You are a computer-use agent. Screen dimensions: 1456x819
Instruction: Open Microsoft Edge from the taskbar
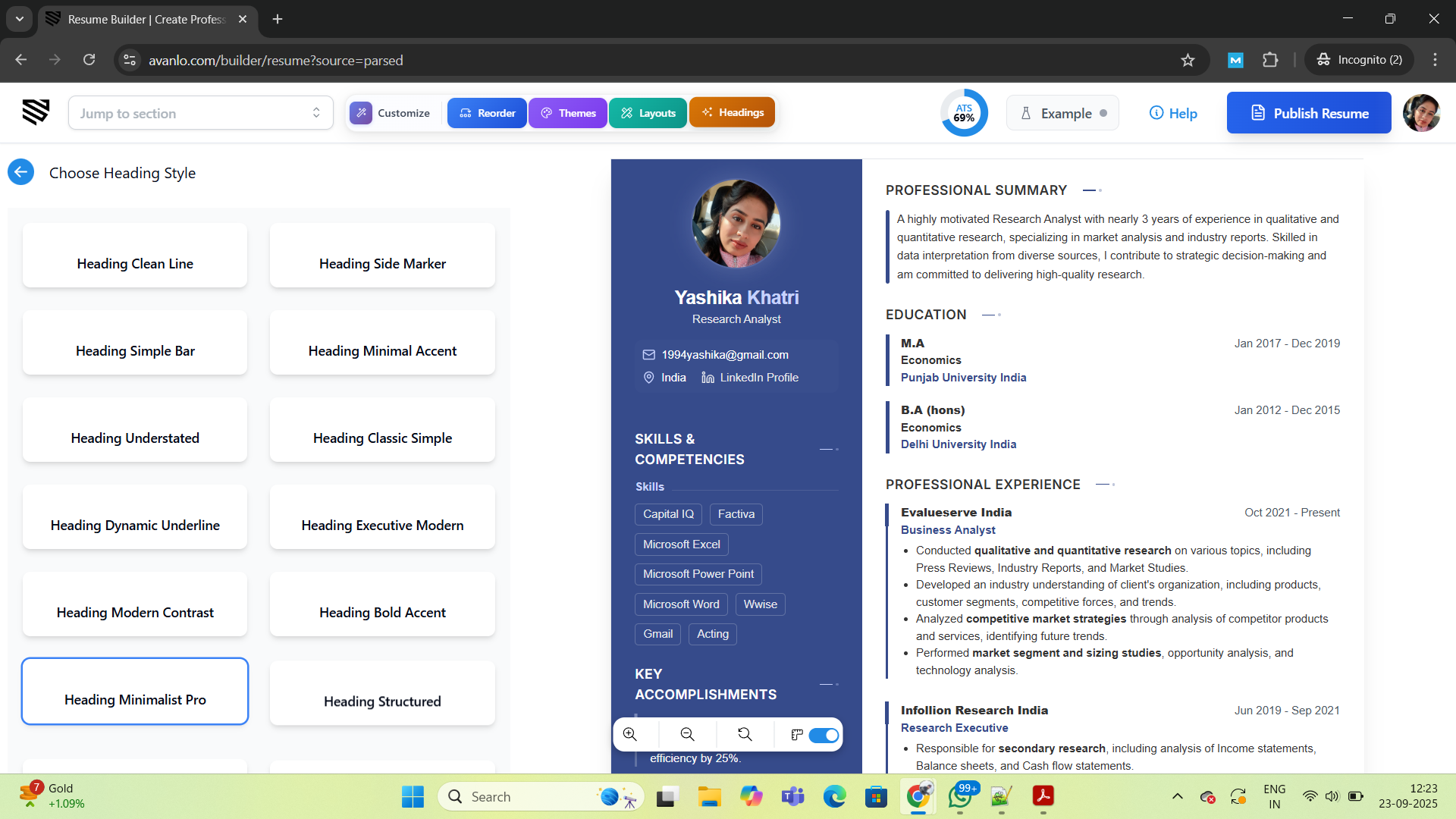click(835, 796)
